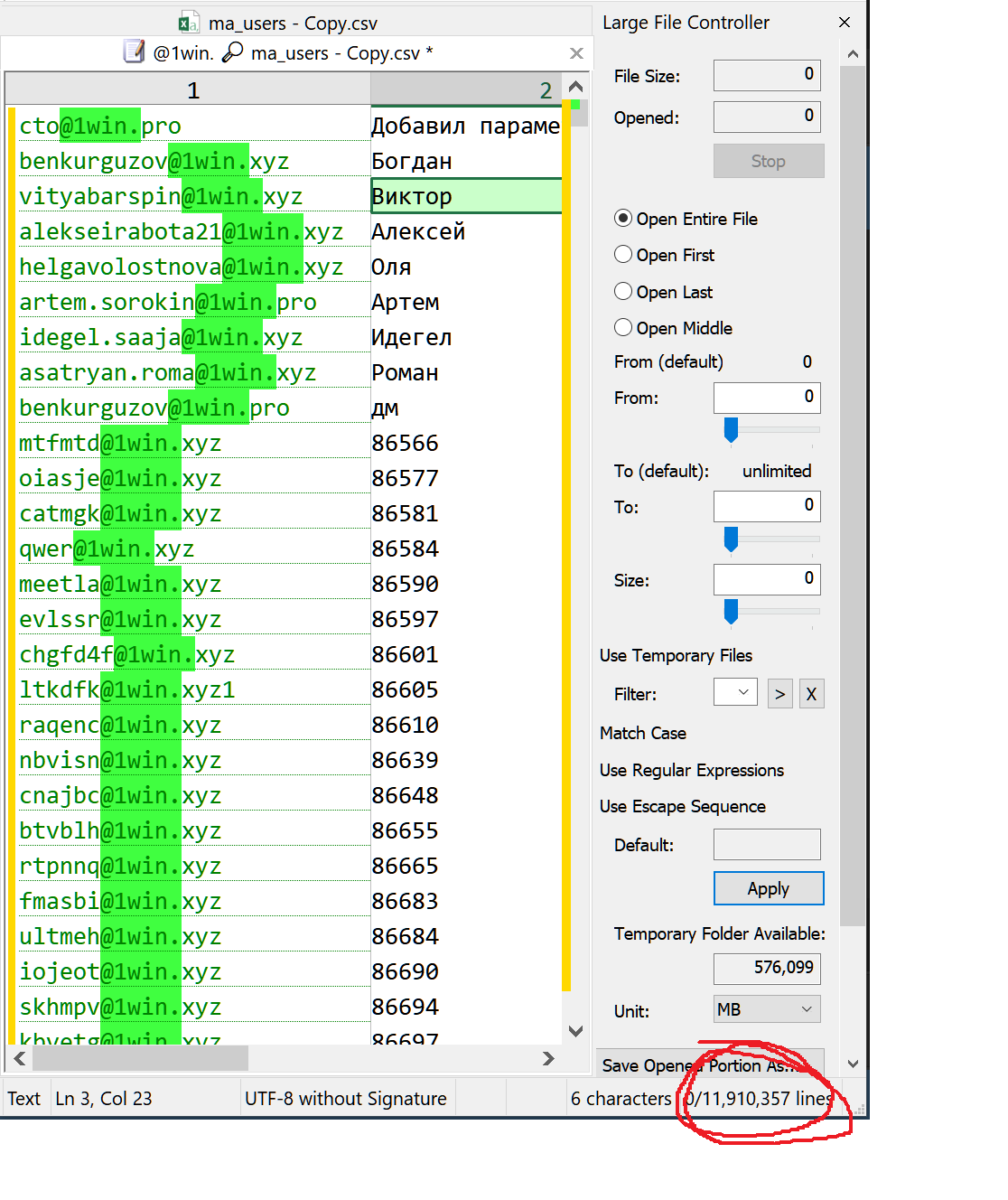This screenshot has height=1200, width=1008.
Task: Click the cell cto@1win.pro
Action: 193,126
